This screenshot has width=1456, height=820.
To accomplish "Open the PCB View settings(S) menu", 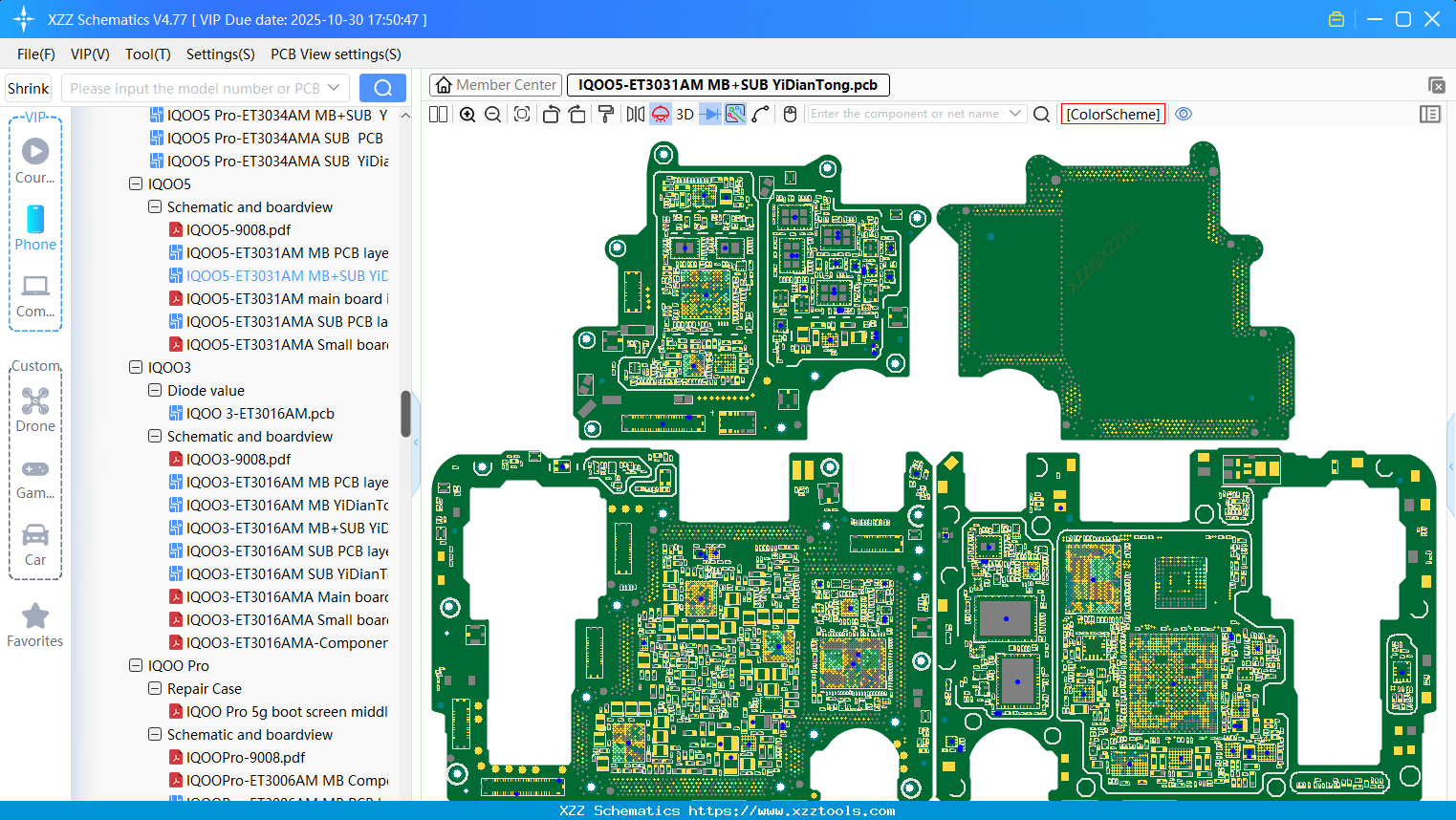I will point(336,54).
